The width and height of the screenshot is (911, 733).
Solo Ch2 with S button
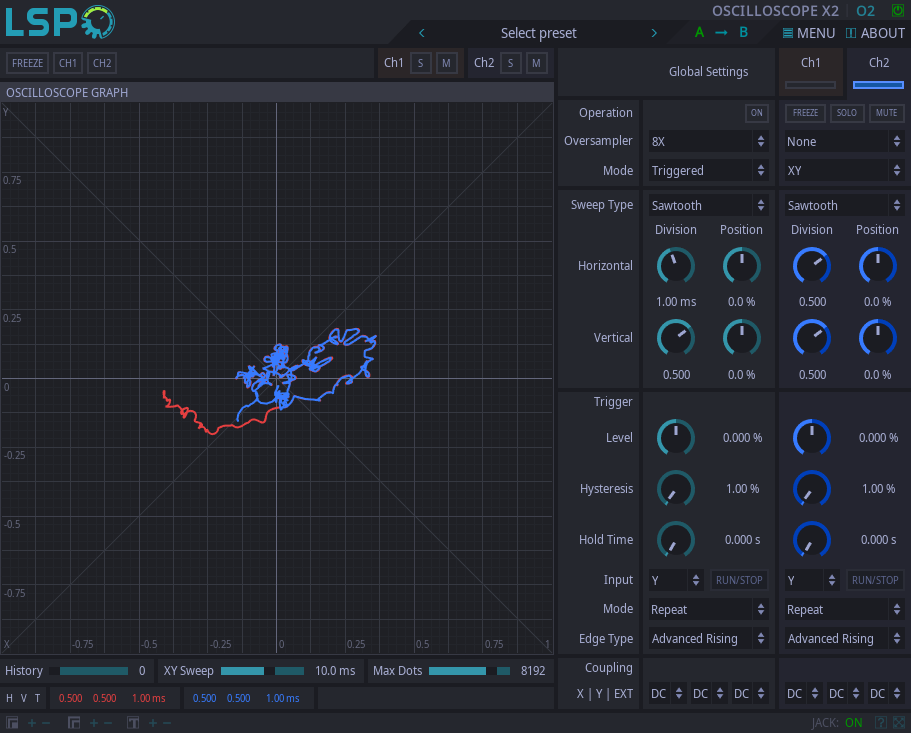tap(511, 63)
